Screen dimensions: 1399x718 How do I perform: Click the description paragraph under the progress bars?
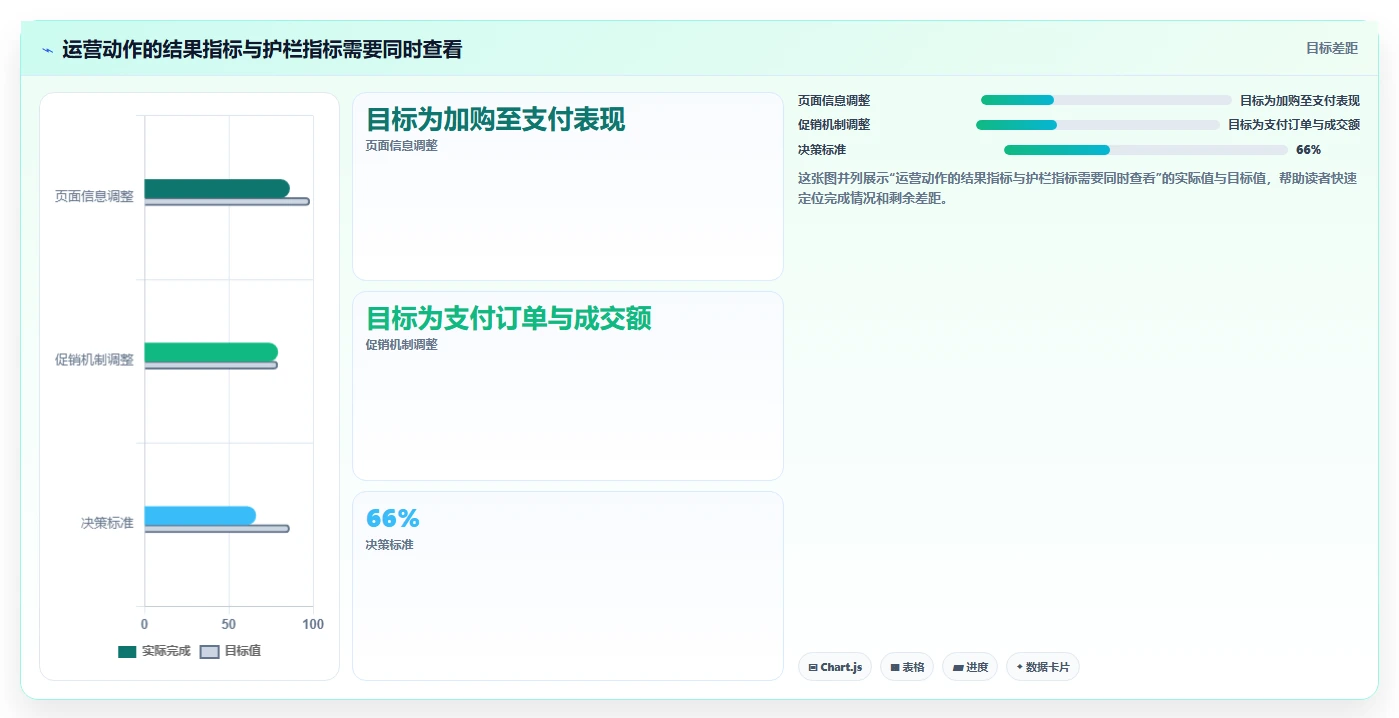(1079, 188)
